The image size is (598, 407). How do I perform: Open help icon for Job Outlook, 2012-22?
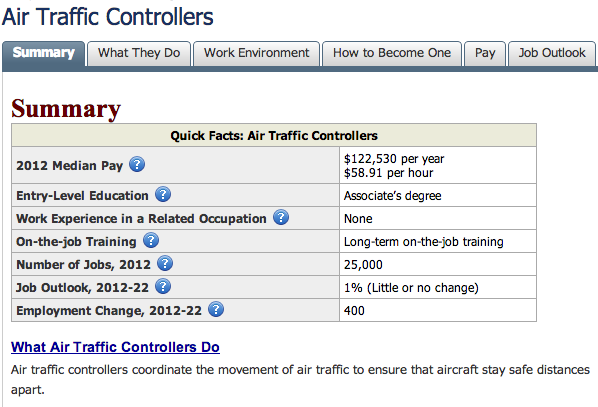163,286
